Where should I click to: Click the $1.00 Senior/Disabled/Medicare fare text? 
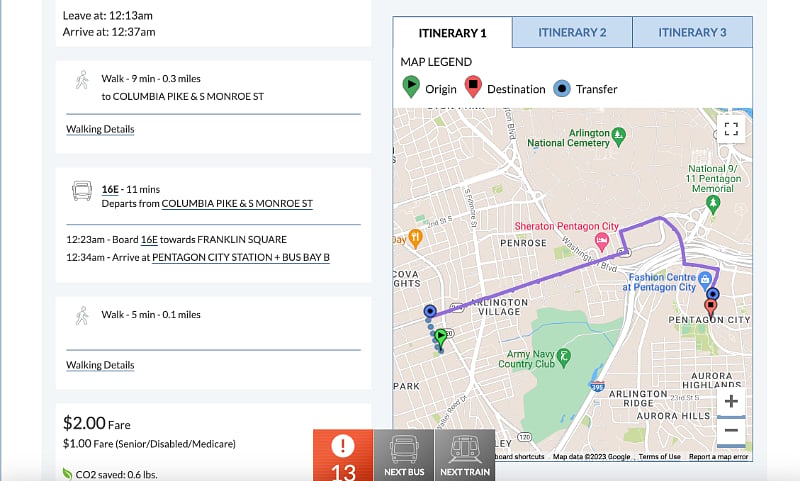pos(149,444)
